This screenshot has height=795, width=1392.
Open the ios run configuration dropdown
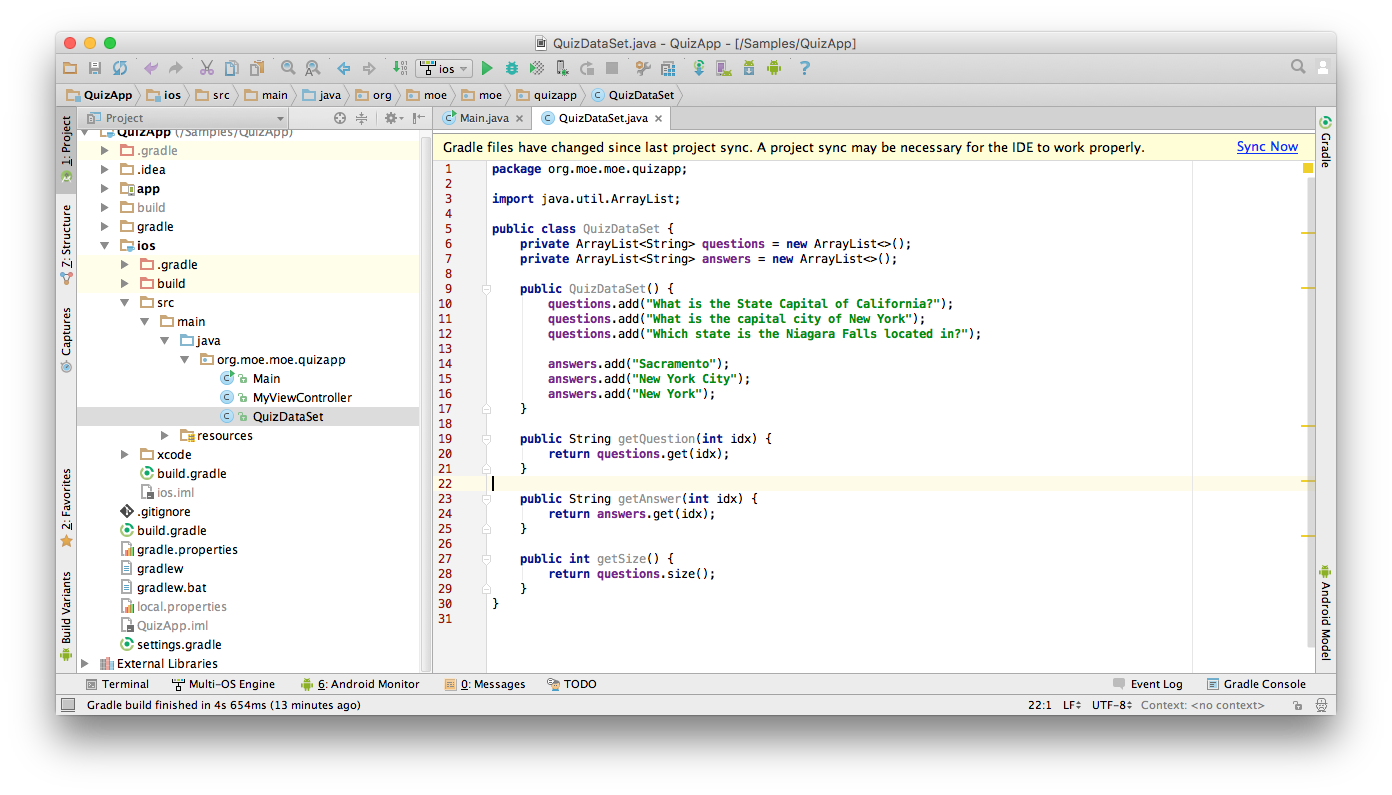pos(444,68)
